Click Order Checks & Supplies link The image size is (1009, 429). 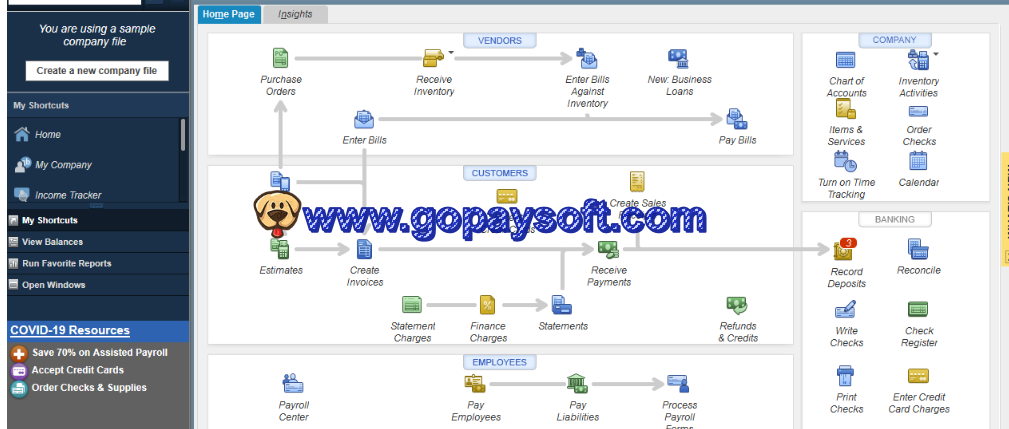click(x=89, y=387)
